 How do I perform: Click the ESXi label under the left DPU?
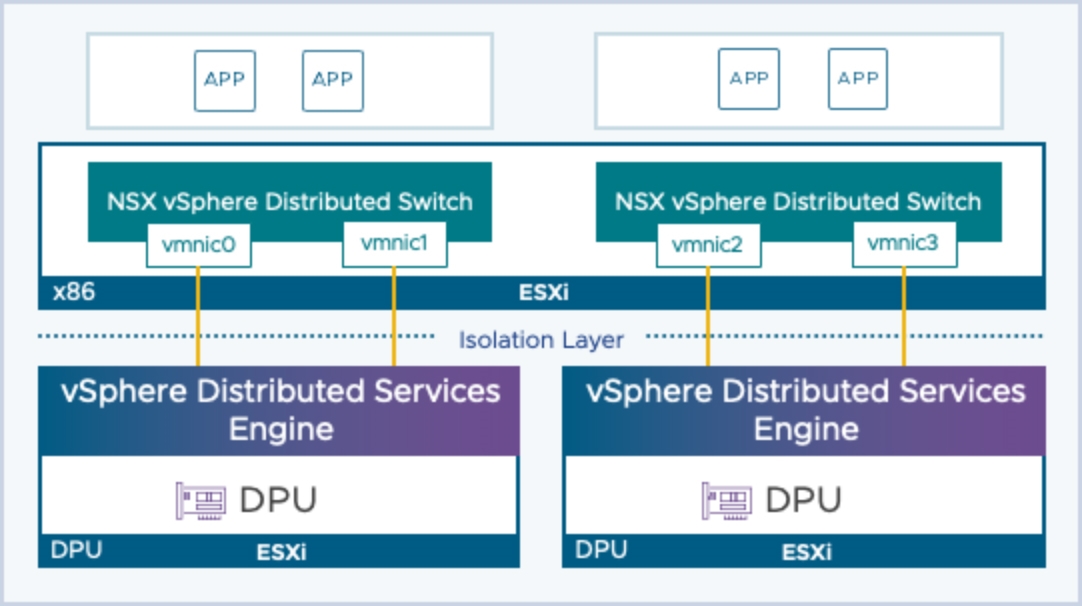(282, 552)
